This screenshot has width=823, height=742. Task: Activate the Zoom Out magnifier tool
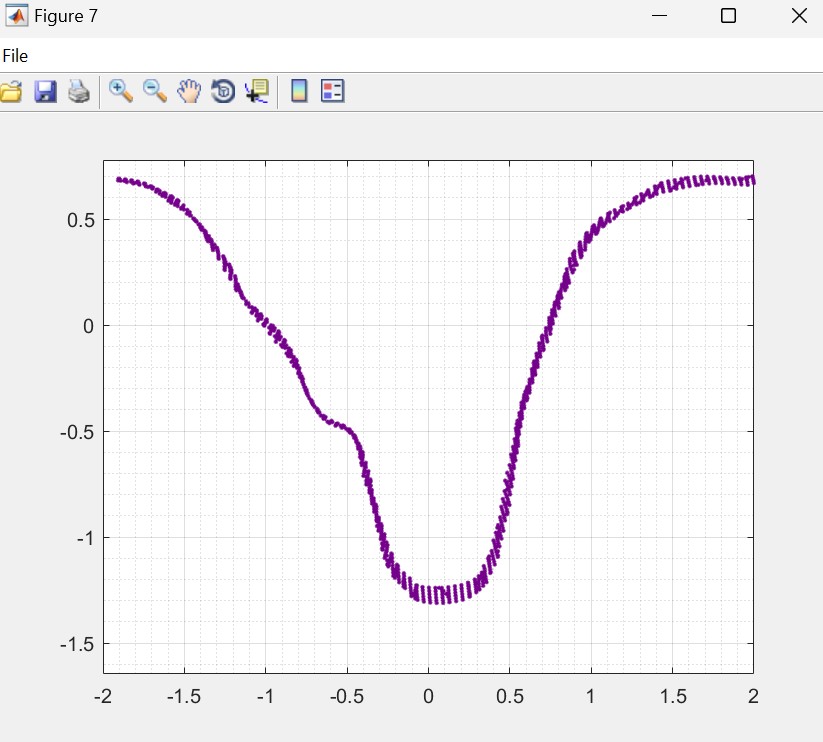[x=155, y=91]
